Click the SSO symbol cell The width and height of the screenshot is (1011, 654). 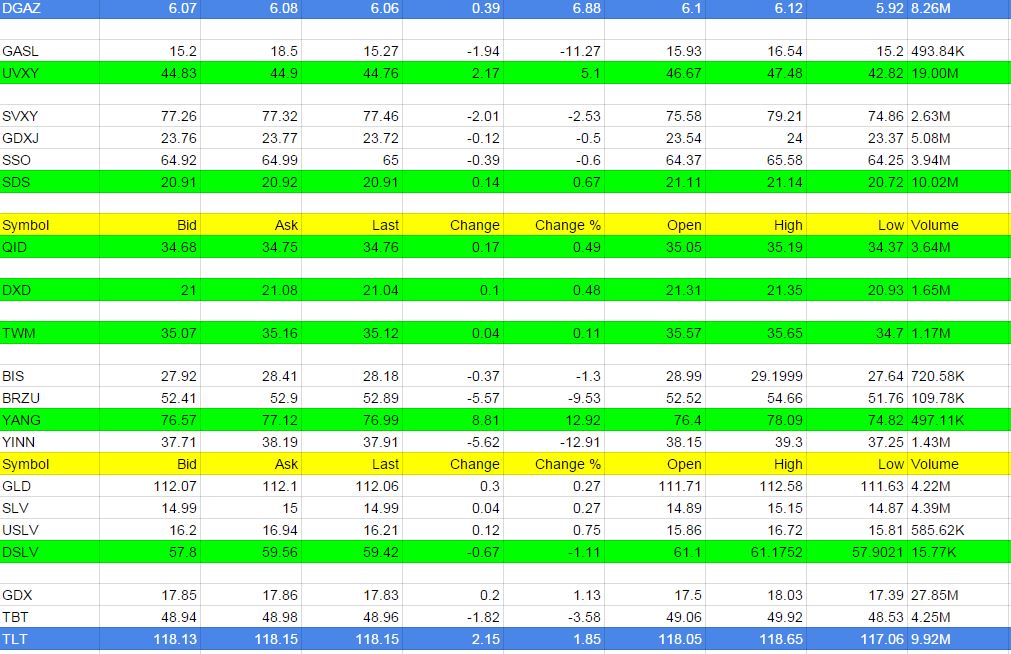point(50,160)
